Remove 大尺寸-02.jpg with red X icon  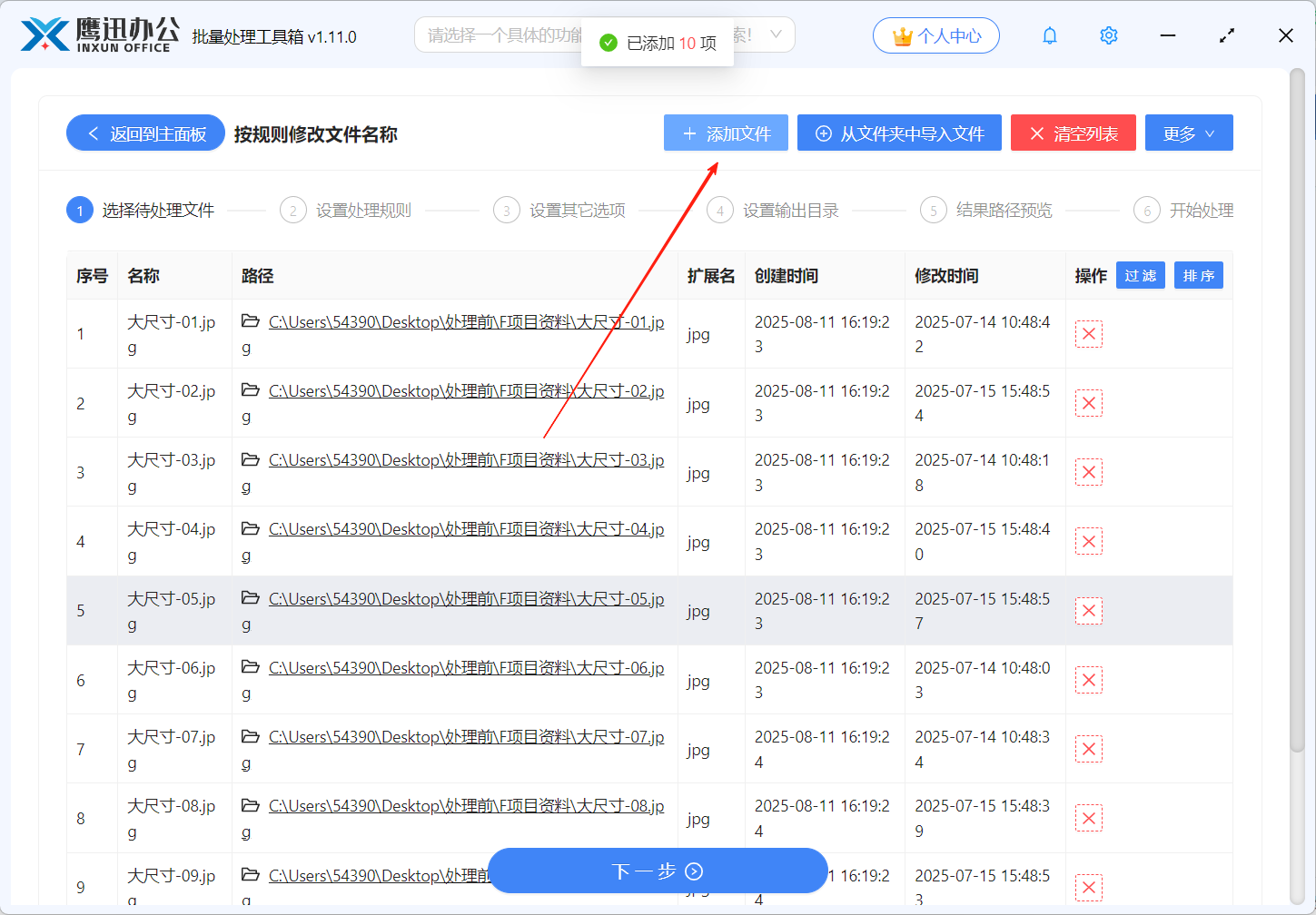(1089, 403)
